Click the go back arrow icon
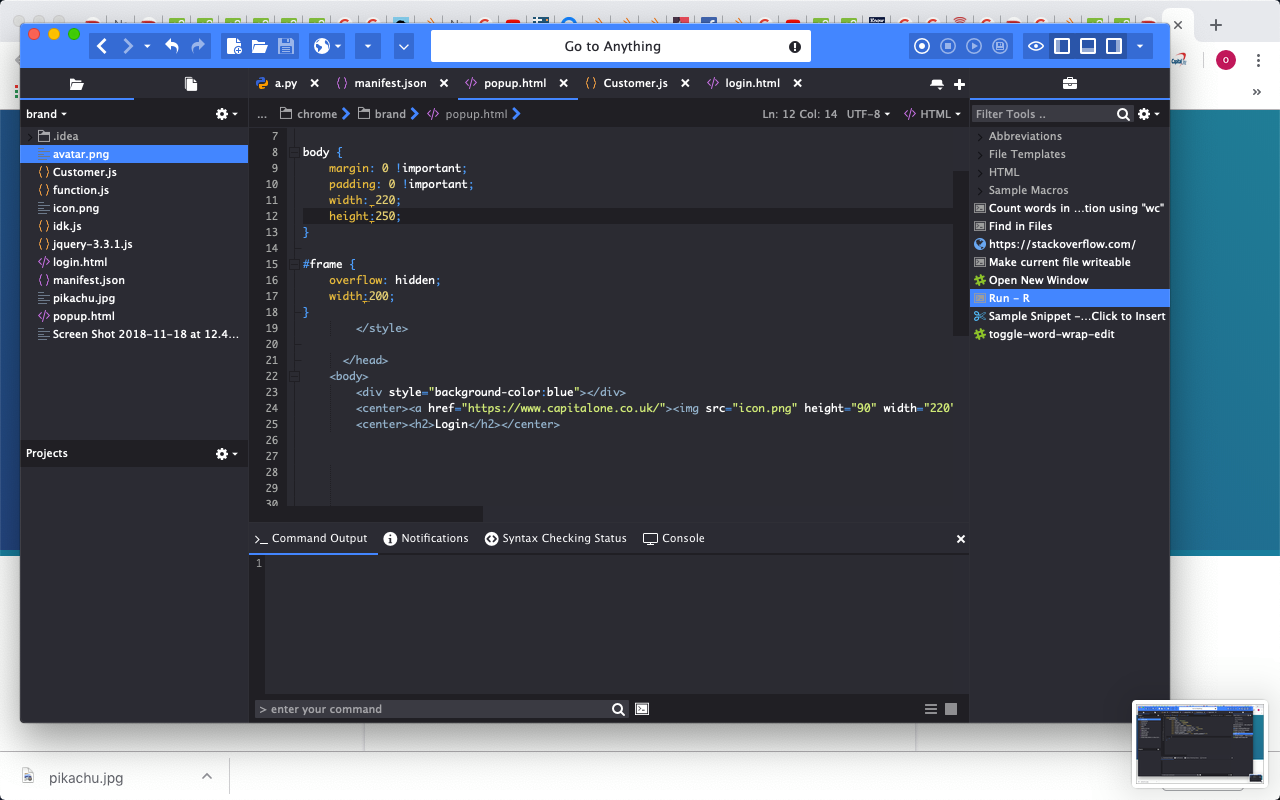Viewport: 1280px width, 800px height. 102,46
